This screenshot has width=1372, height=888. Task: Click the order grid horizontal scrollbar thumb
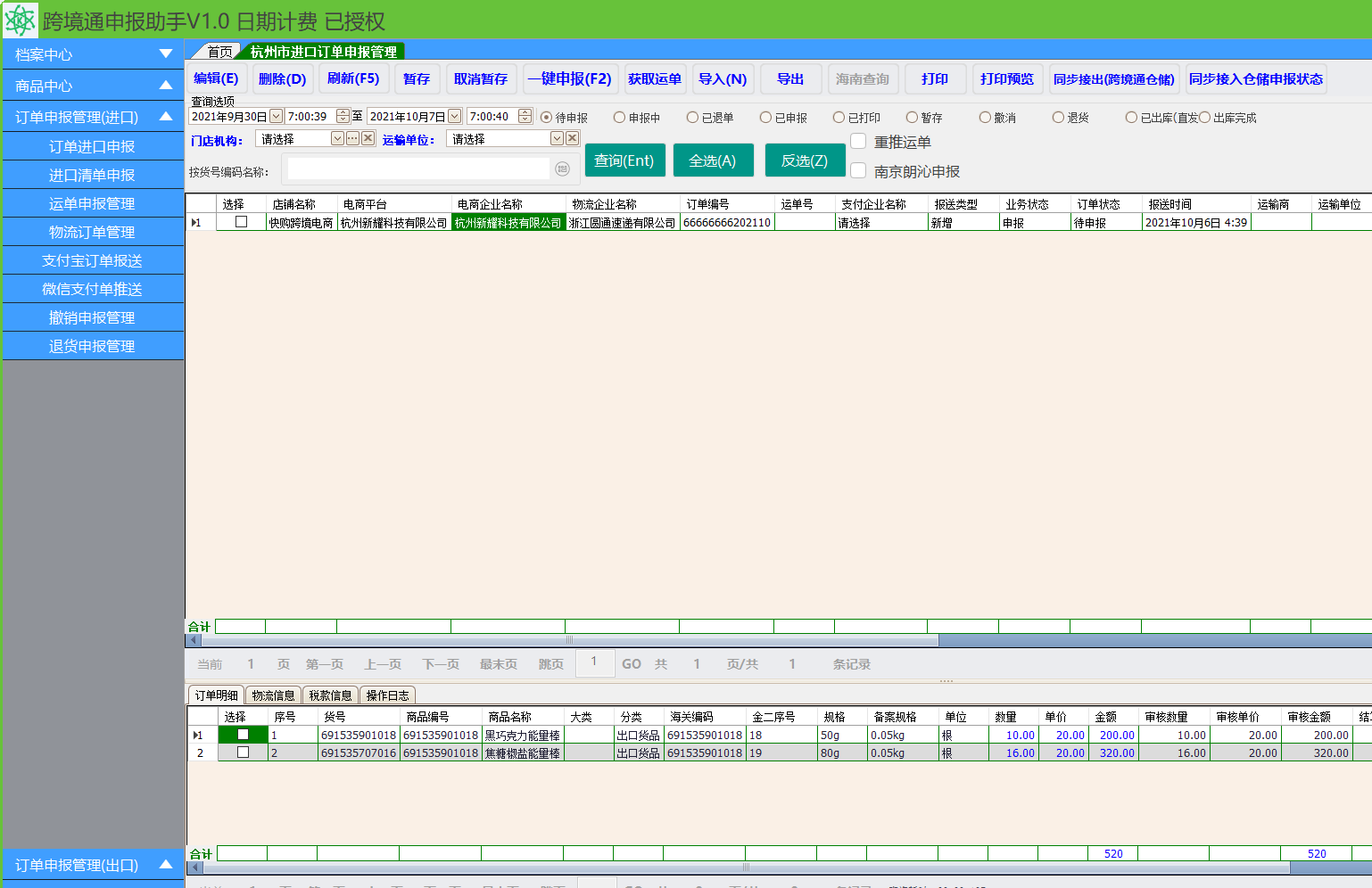(570, 640)
